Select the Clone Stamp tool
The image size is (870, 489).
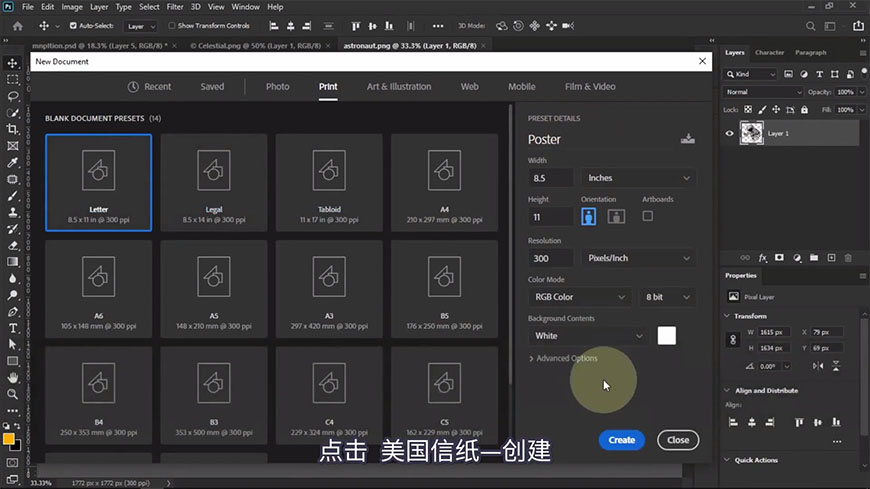(x=12, y=213)
